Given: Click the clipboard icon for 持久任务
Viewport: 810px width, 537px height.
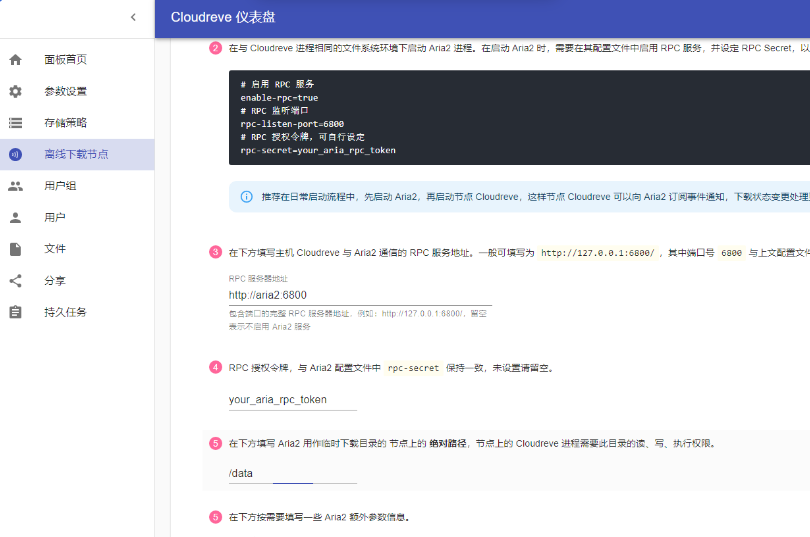Looking at the screenshot, I should (x=15, y=312).
